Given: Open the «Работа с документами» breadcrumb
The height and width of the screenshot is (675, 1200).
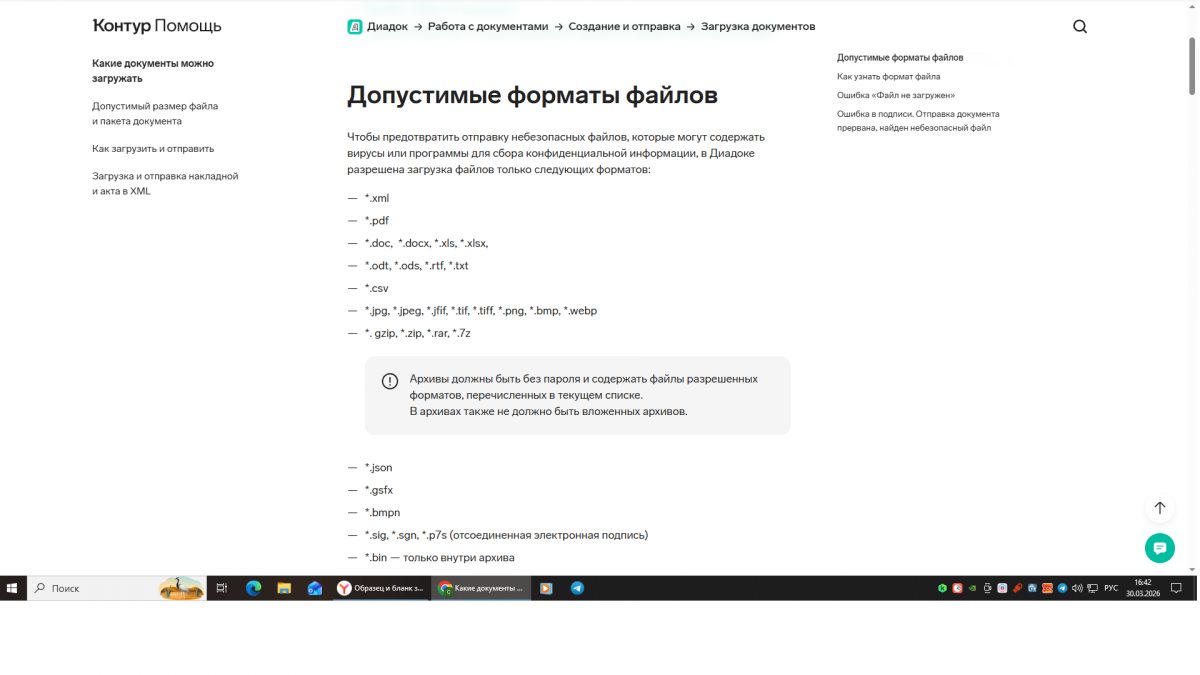Looking at the screenshot, I should pyautogui.click(x=487, y=27).
